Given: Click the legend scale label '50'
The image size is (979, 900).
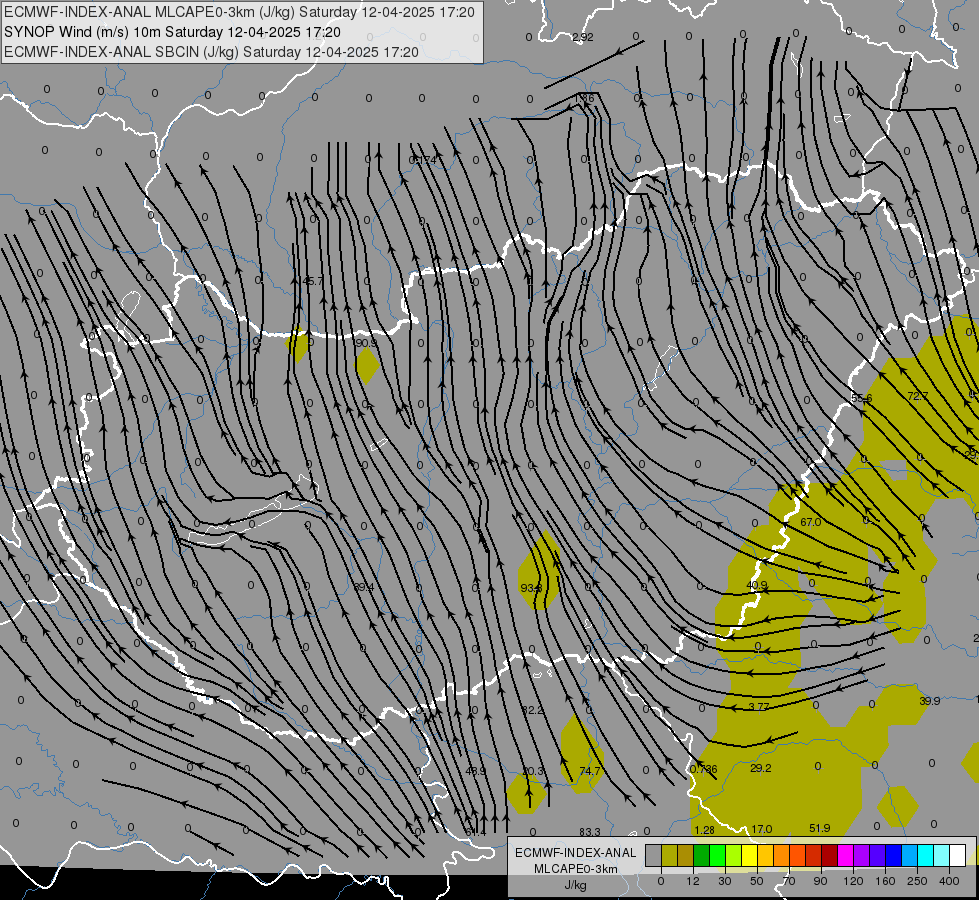Looking at the screenshot, I should (x=757, y=881).
